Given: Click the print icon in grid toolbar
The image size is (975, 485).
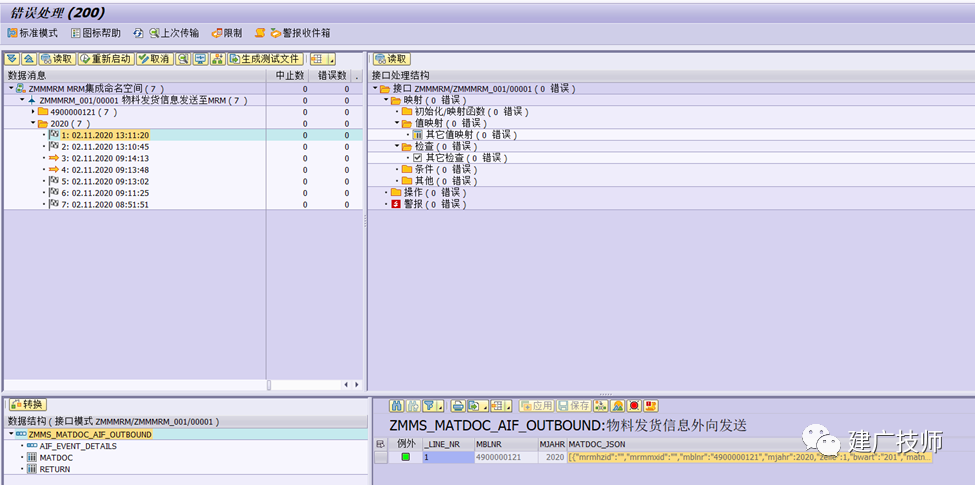Looking at the screenshot, I should pyautogui.click(x=458, y=406).
